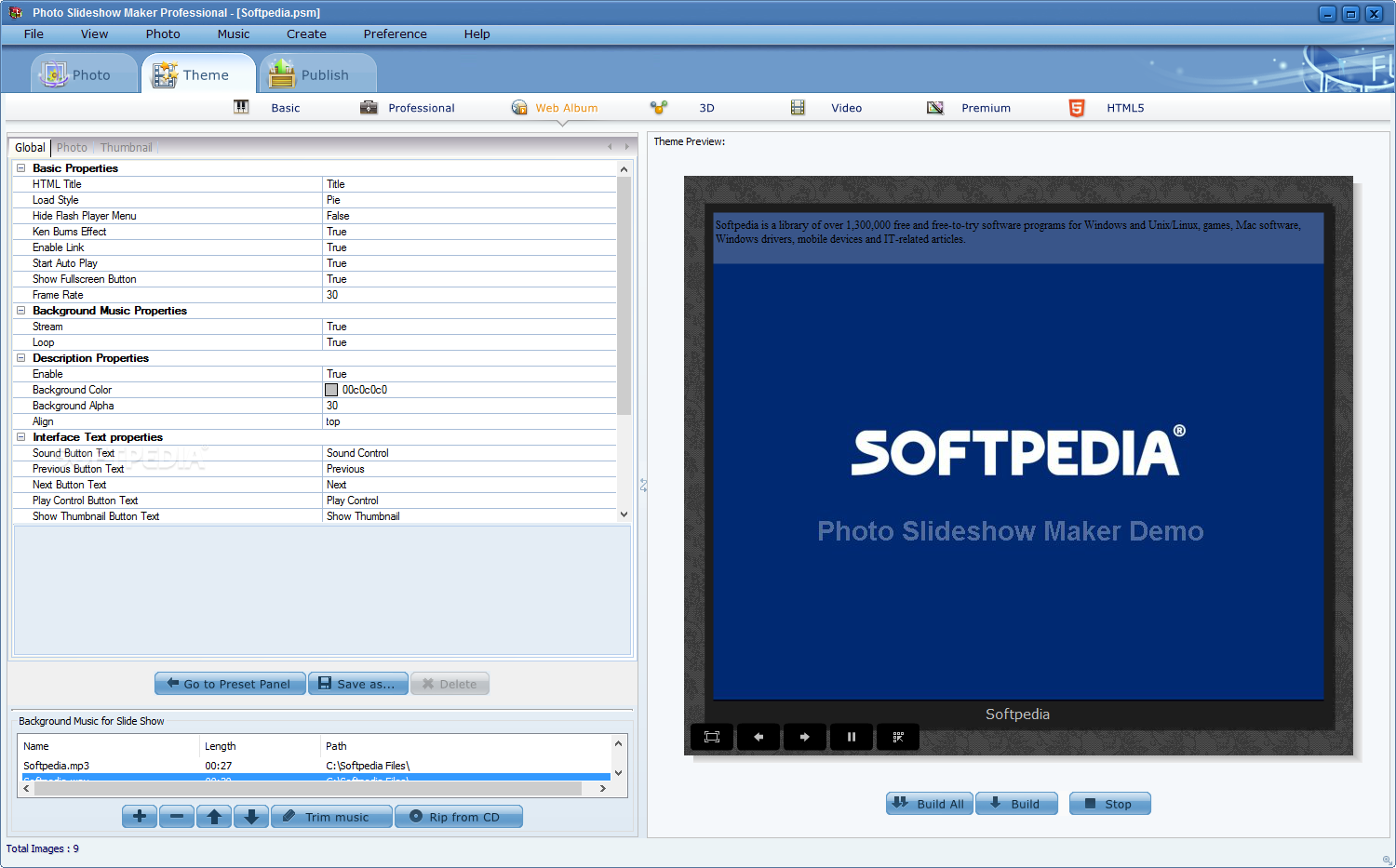Open the Photo menu
The image size is (1396, 868).
(x=163, y=33)
